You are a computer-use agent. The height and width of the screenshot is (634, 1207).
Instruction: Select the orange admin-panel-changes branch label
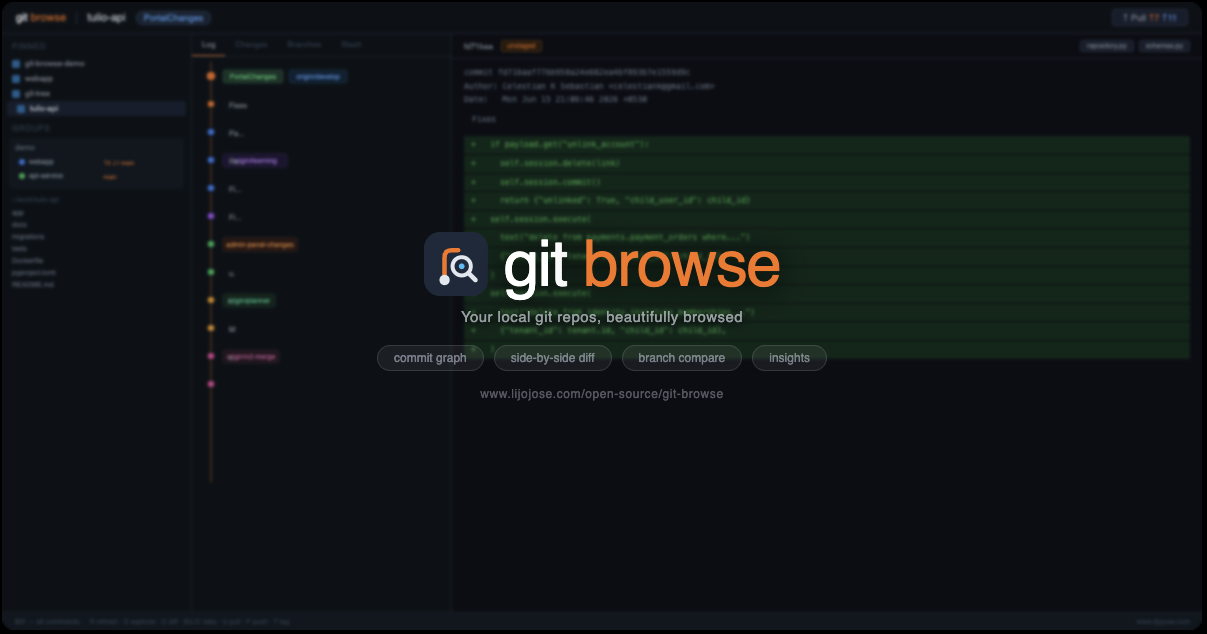click(259, 245)
